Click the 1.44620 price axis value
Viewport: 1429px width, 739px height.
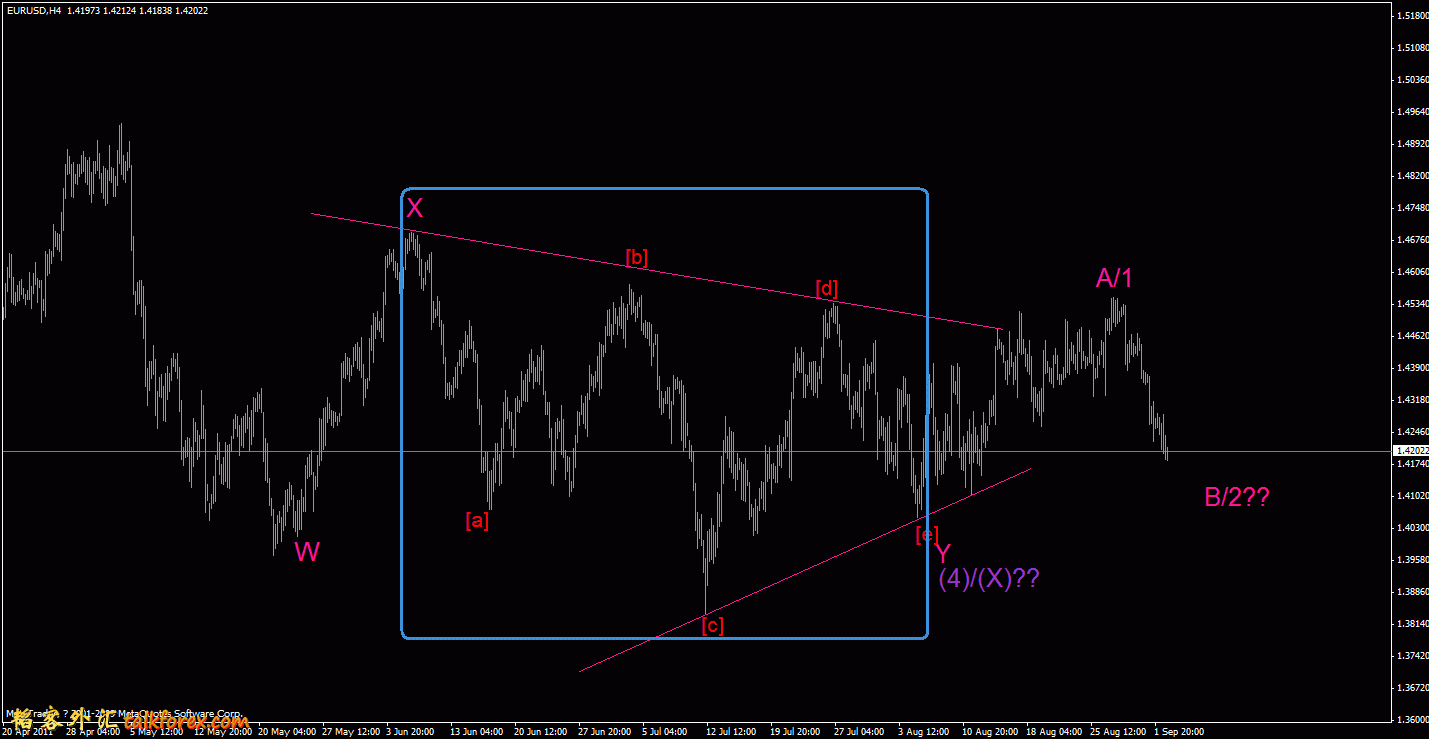coord(1412,335)
